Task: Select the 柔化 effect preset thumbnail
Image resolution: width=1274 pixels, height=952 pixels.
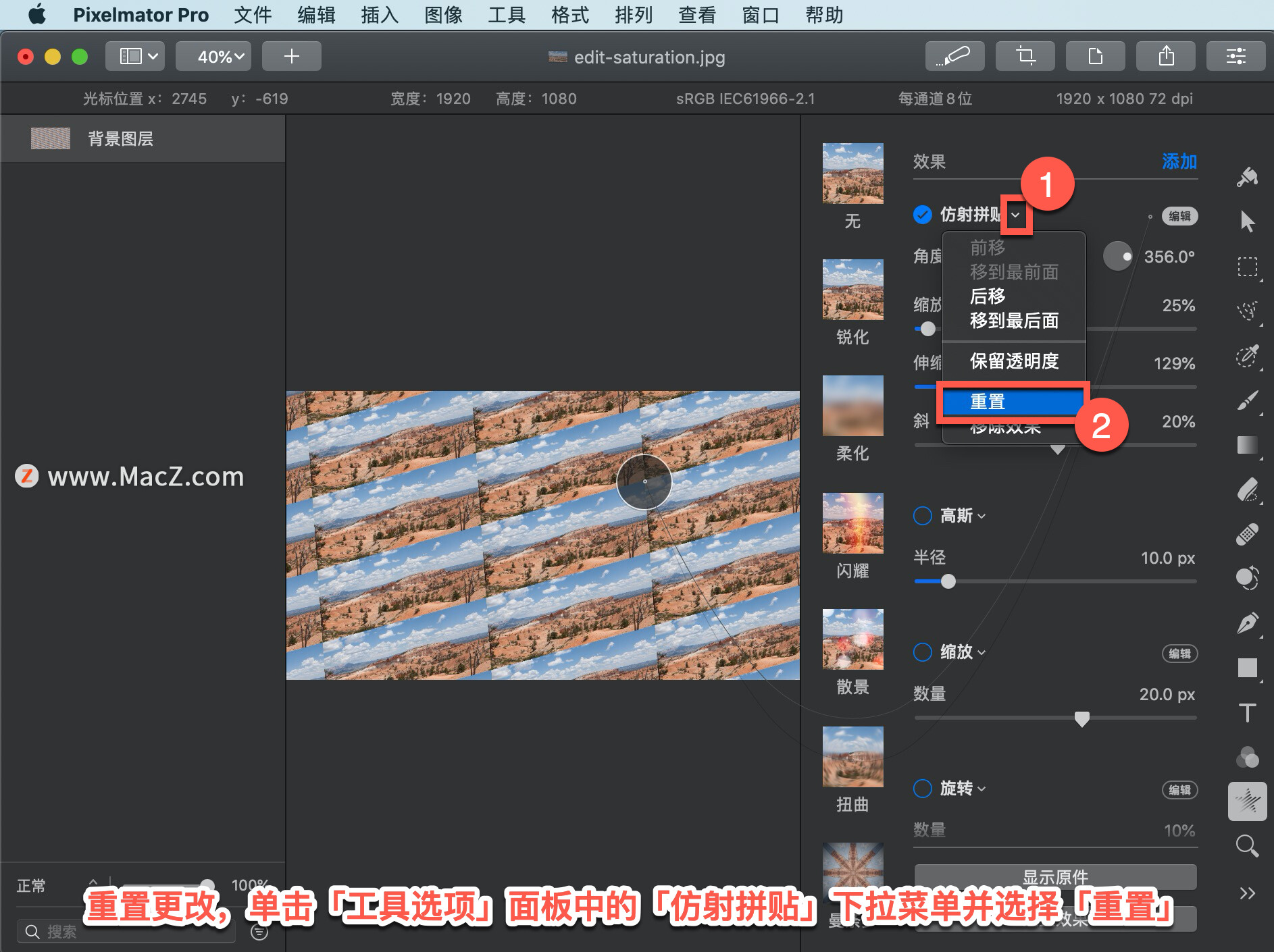Action: [x=852, y=406]
